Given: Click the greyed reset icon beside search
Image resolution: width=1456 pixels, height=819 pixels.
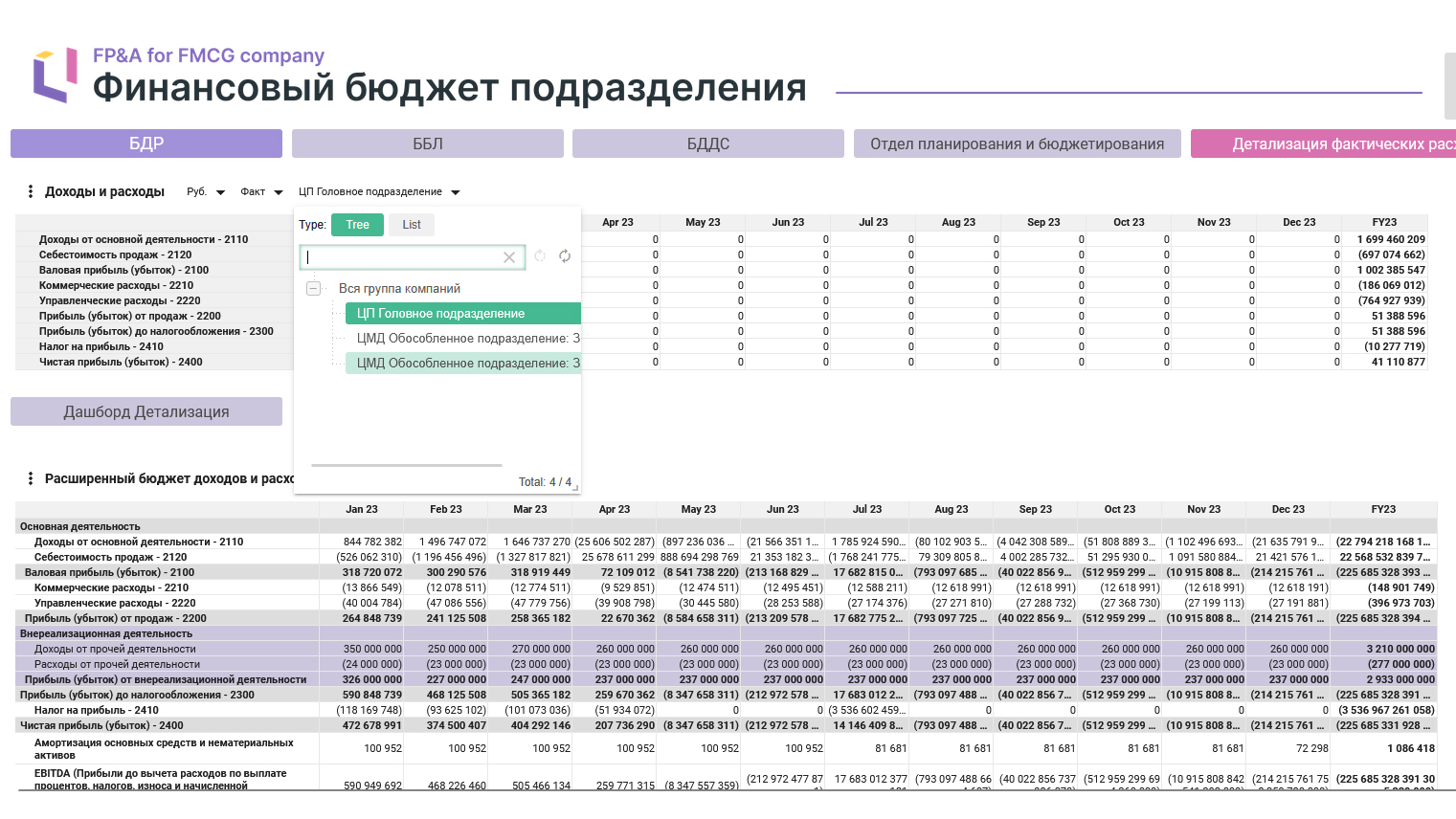Looking at the screenshot, I should (540, 256).
